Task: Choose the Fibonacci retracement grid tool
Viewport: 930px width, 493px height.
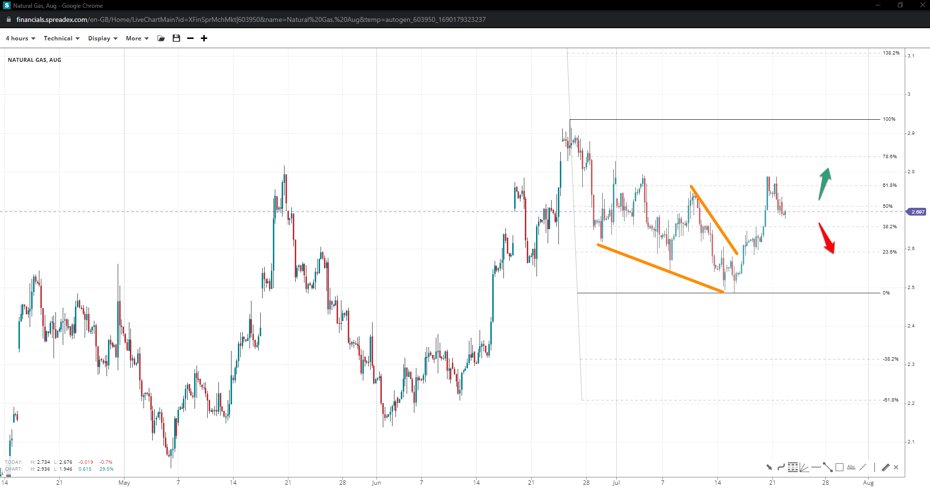Action: click(792, 467)
